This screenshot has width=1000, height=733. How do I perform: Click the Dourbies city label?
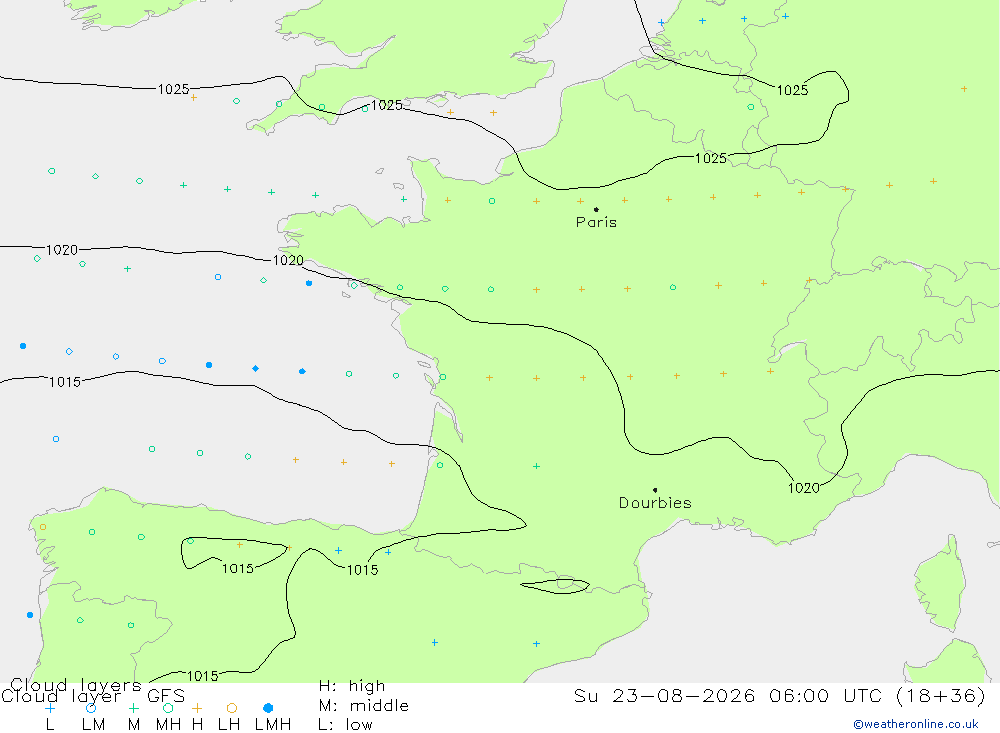[x=655, y=503]
